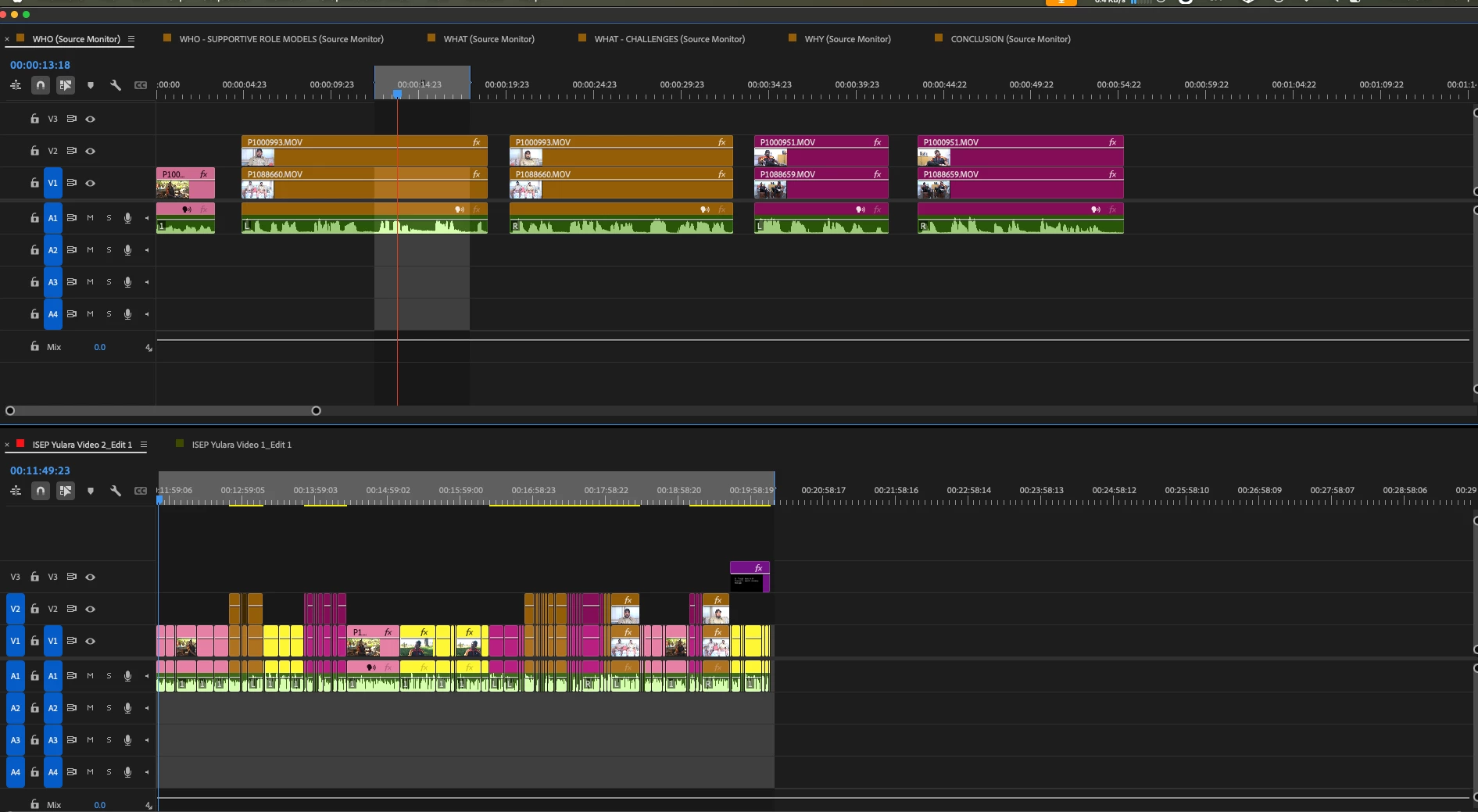Open WHO timeline display settings wrench

116,85
